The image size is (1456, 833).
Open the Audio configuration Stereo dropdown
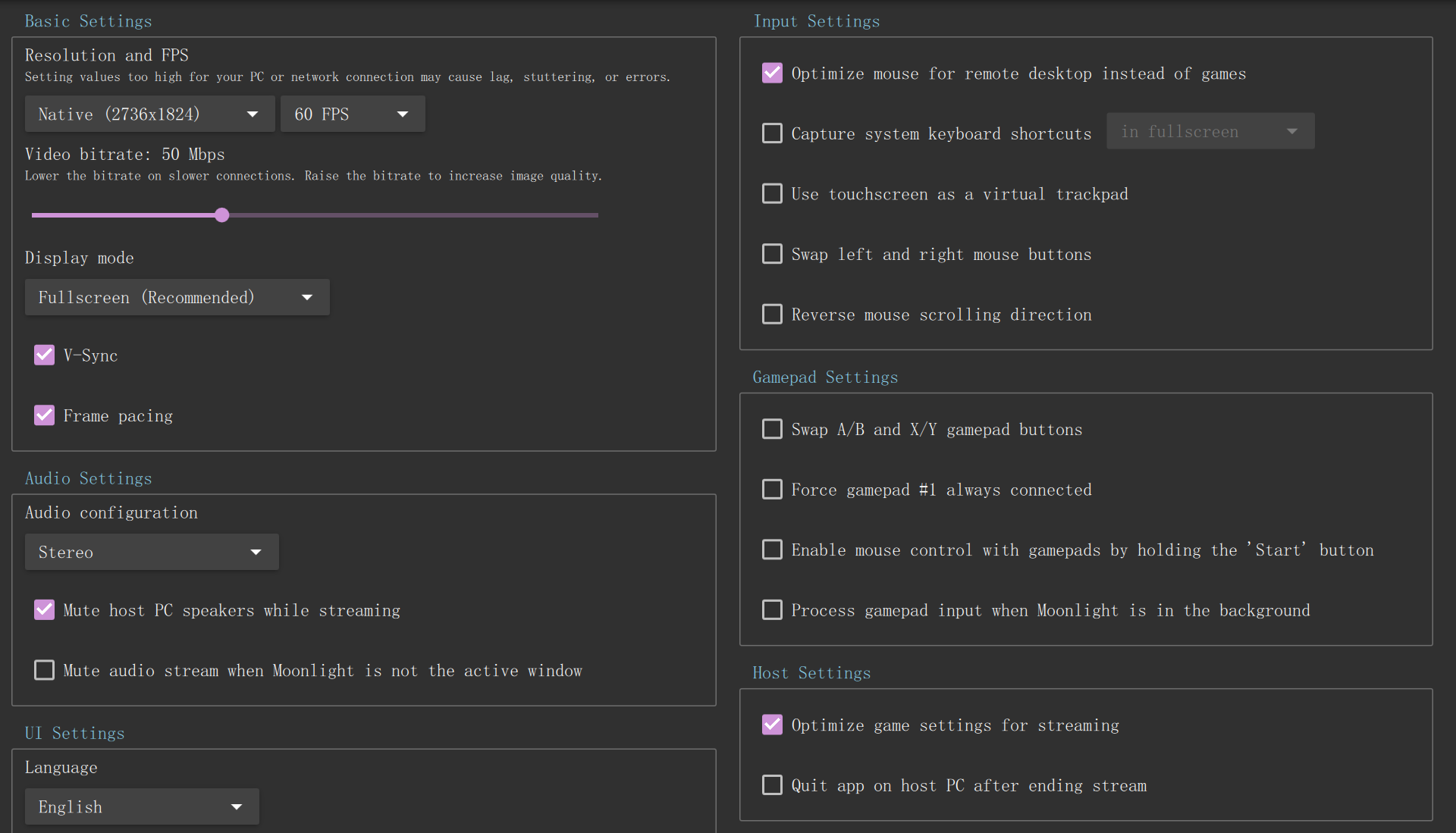(x=151, y=552)
